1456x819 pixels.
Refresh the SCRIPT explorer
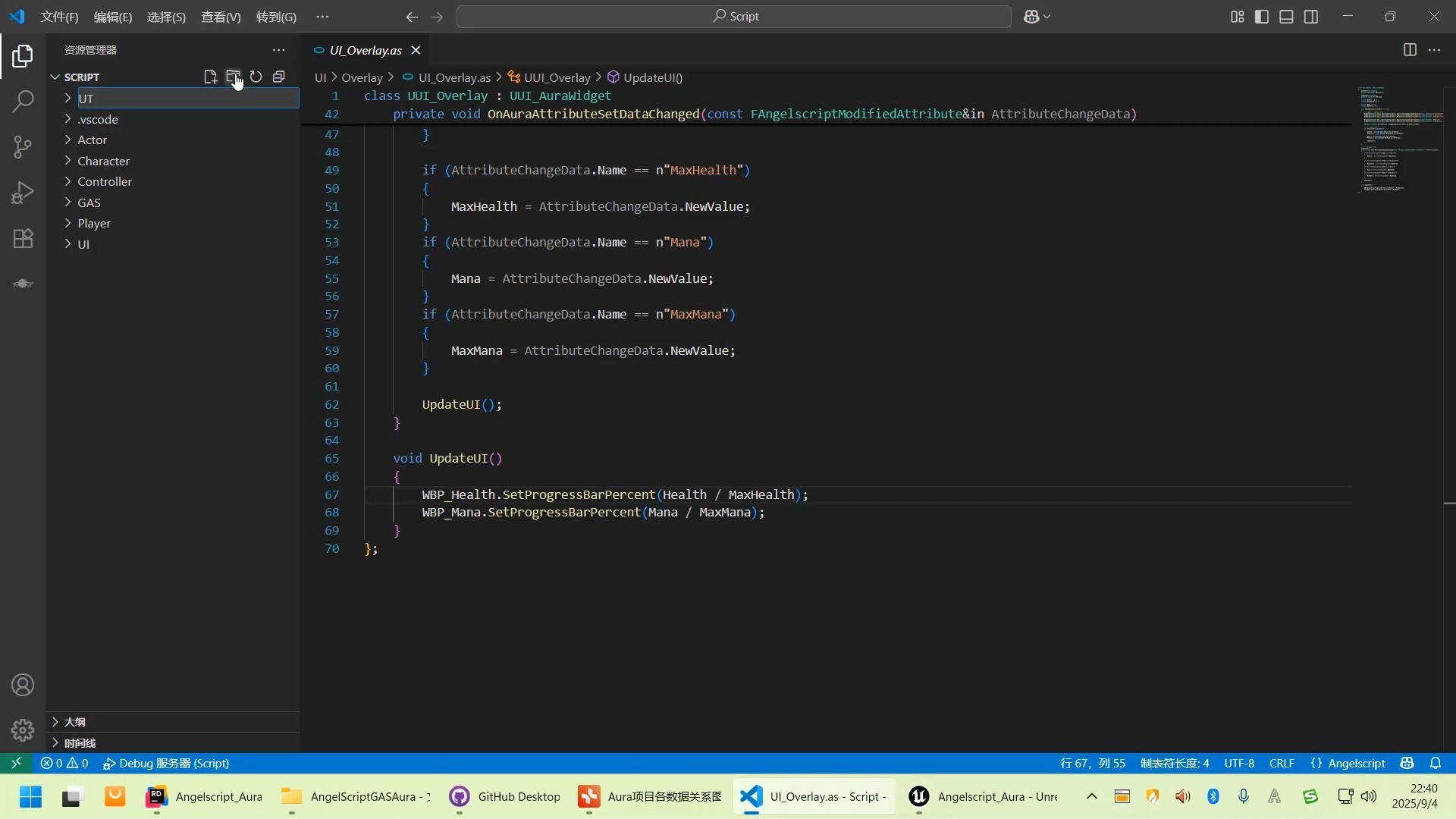tap(256, 77)
